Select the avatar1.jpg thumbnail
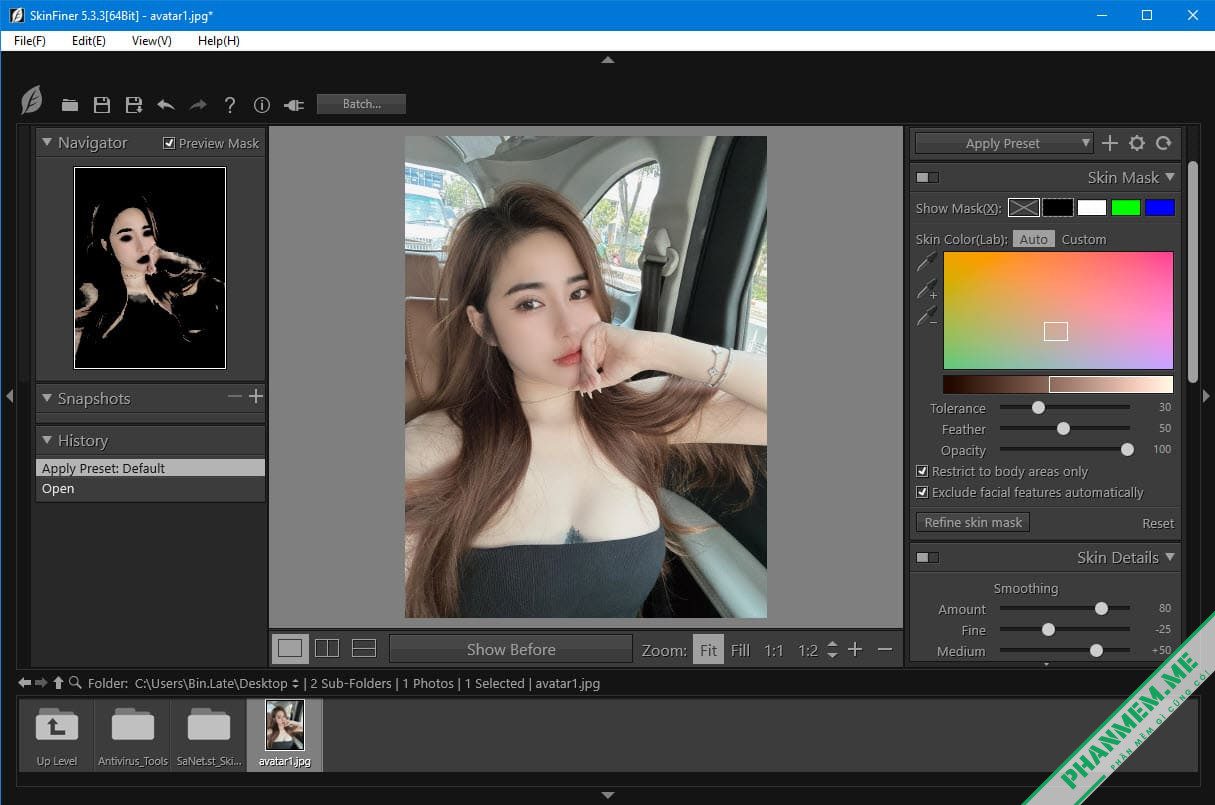 (285, 734)
